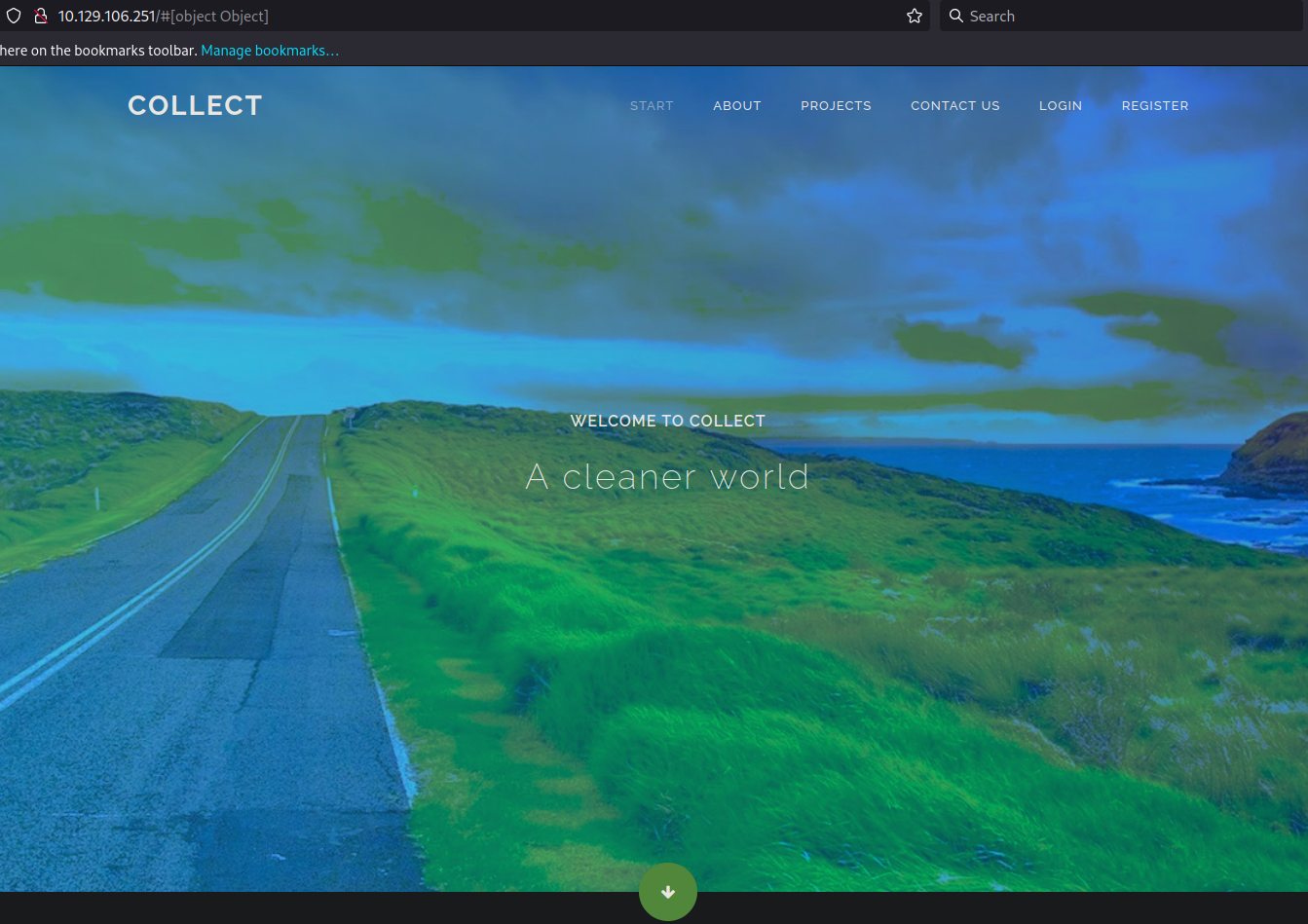Open the LOGIN page
The width and height of the screenshot is (1308, 924).
click(1060, 105)
